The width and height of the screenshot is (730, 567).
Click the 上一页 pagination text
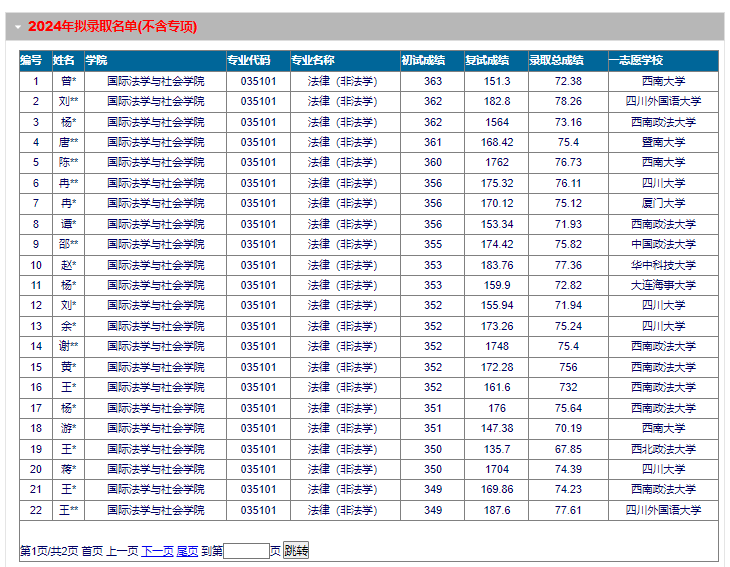click(x=122, y=551)
